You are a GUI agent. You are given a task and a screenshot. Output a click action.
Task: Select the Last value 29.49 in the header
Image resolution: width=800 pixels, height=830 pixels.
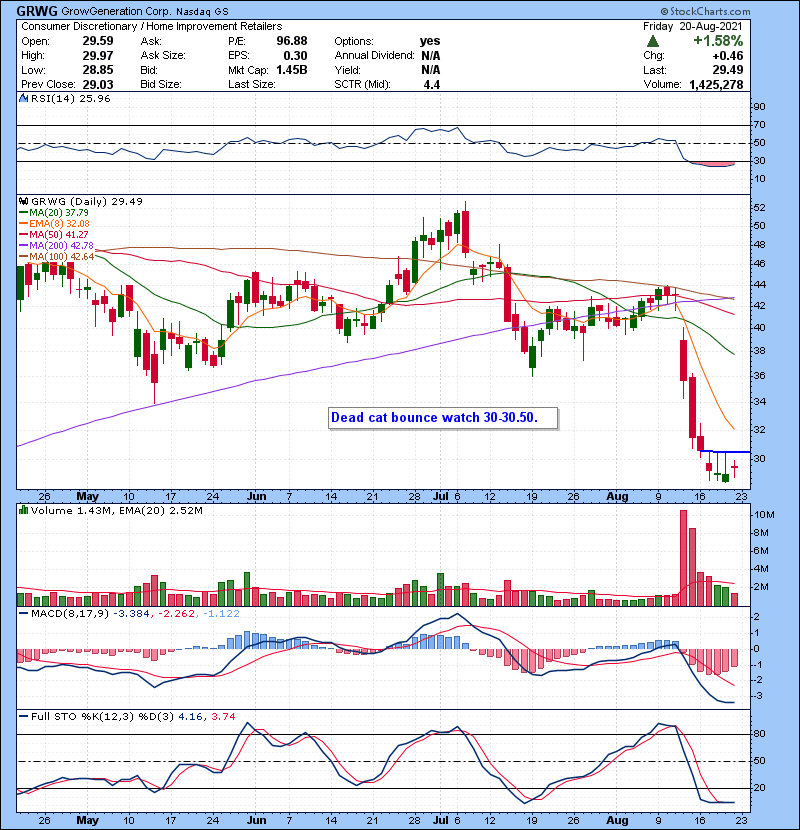[728, 70]
